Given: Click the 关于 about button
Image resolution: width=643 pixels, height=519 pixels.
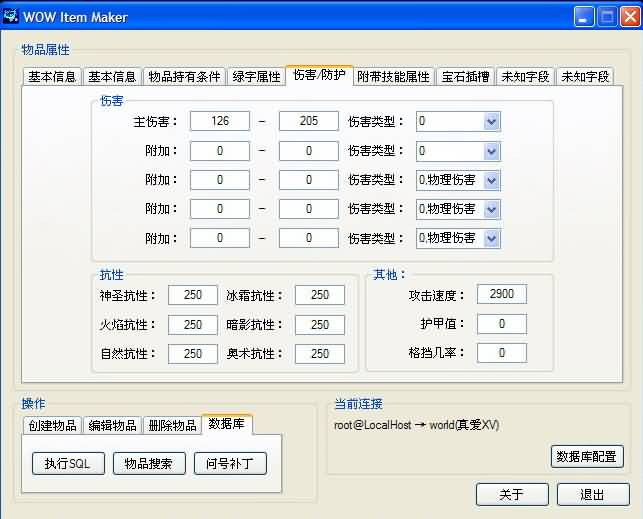Looking at the screenshot, I should (512, 494).
